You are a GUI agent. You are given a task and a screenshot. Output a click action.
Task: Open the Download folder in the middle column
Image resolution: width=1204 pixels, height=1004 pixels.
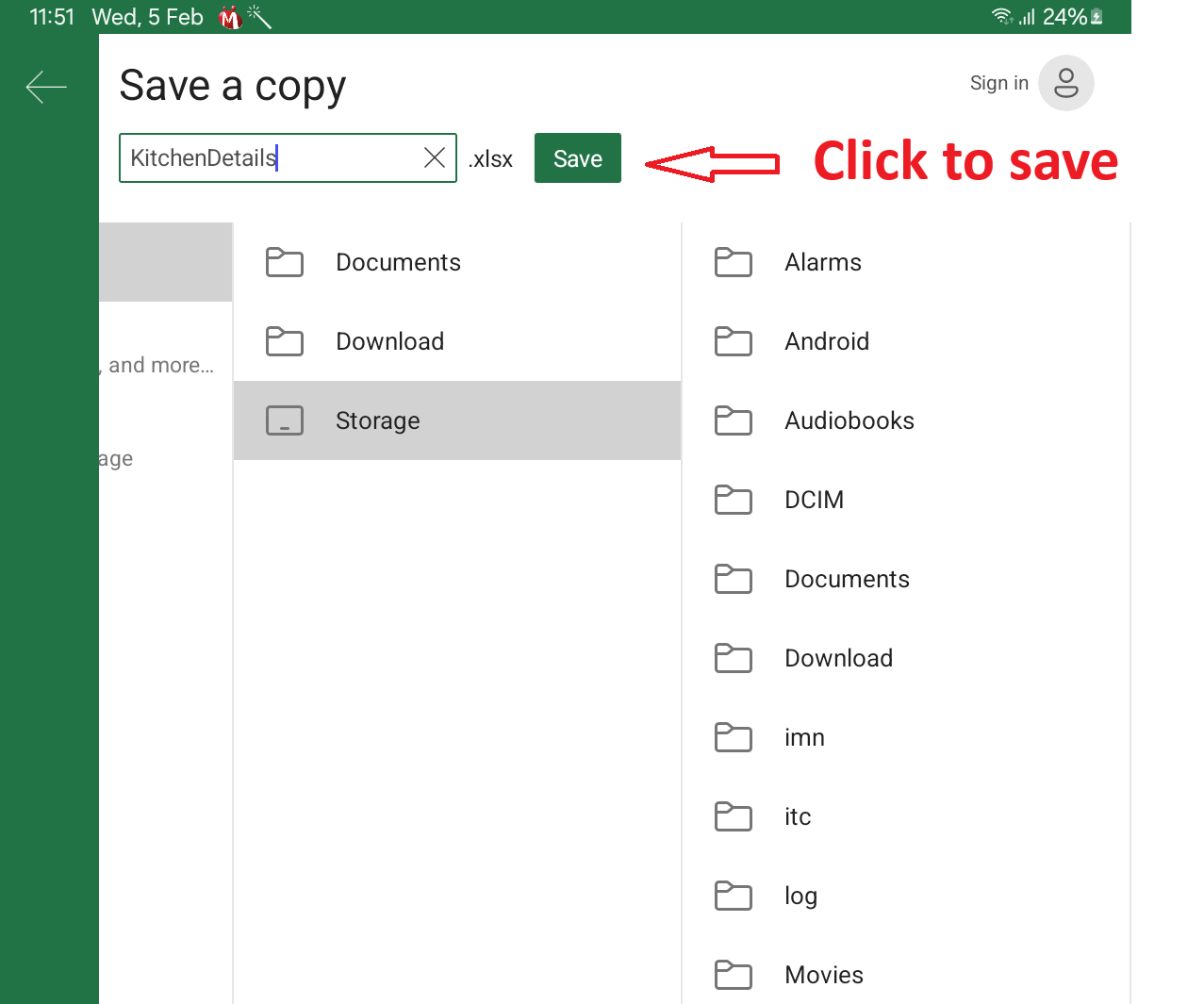456,341
